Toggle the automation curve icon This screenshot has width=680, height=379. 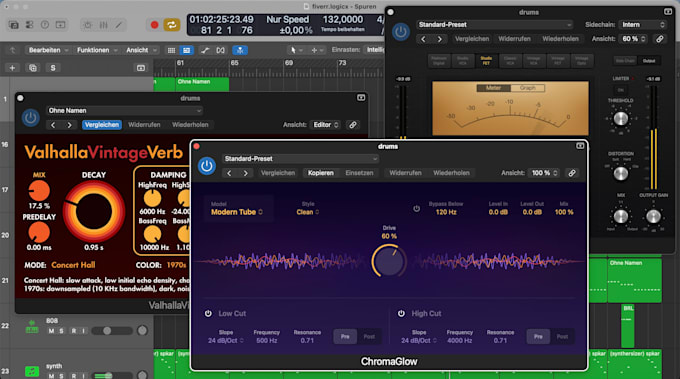pyautogui.click(x=205, y=50)
